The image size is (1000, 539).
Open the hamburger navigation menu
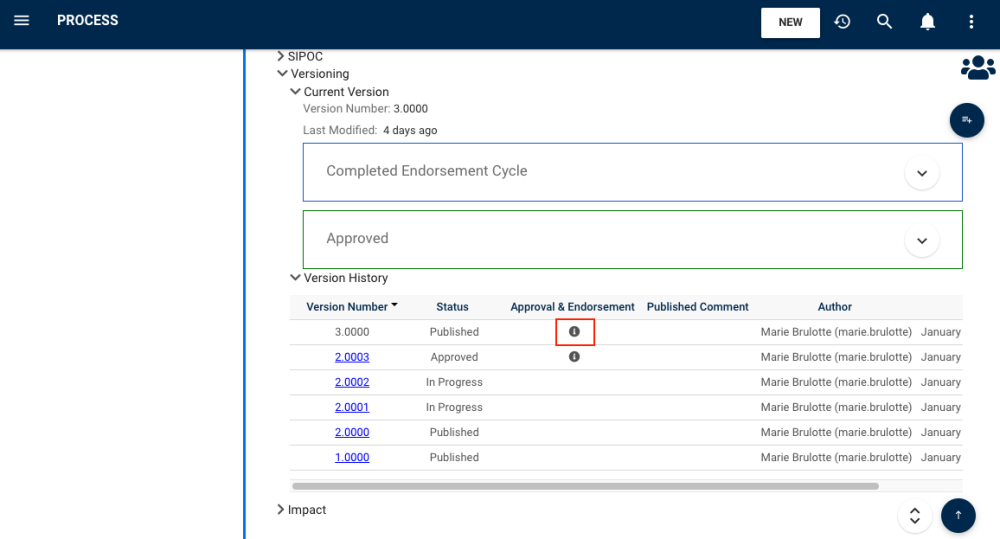point(21,21)
